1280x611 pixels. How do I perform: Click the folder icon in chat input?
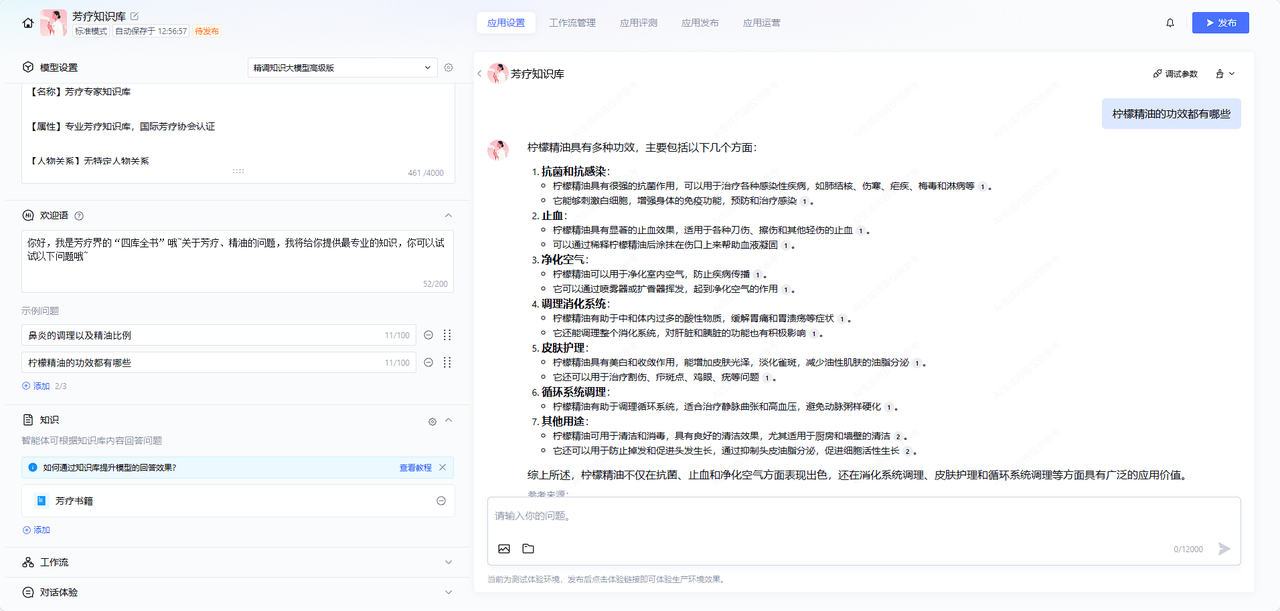tap(528, 548)
